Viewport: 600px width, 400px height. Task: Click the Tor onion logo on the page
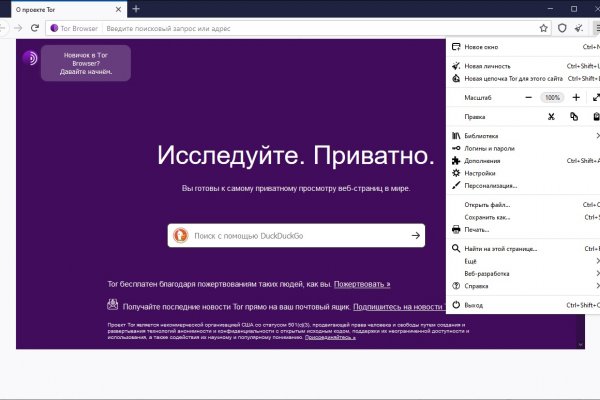pos(31,58)
